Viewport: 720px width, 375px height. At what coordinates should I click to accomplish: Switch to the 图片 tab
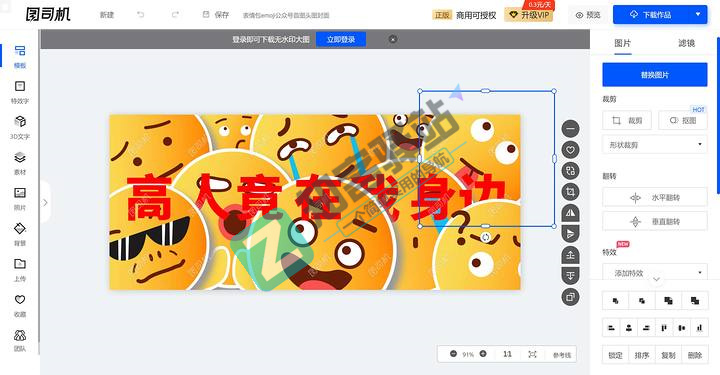pyautogui.click(x=623, y=43)
